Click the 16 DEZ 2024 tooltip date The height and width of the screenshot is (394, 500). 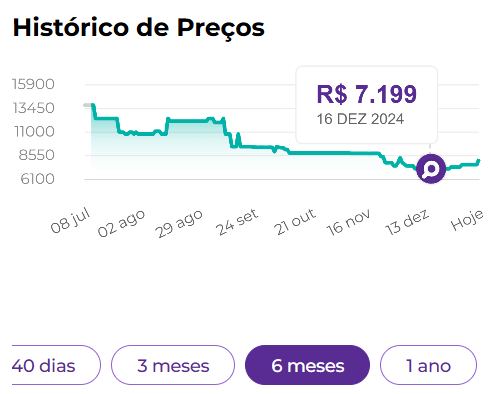click(x=360, y=119)
